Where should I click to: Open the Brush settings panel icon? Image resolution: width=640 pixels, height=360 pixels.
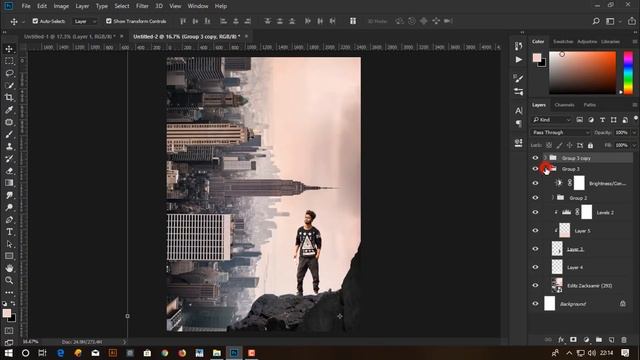[x=518, y=78]
